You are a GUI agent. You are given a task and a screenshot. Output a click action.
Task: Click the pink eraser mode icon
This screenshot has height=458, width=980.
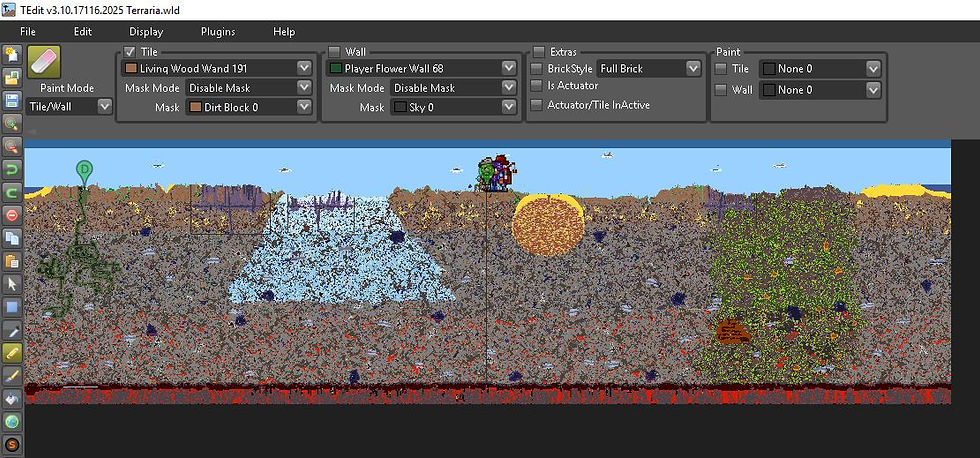(x=44, y=62)
